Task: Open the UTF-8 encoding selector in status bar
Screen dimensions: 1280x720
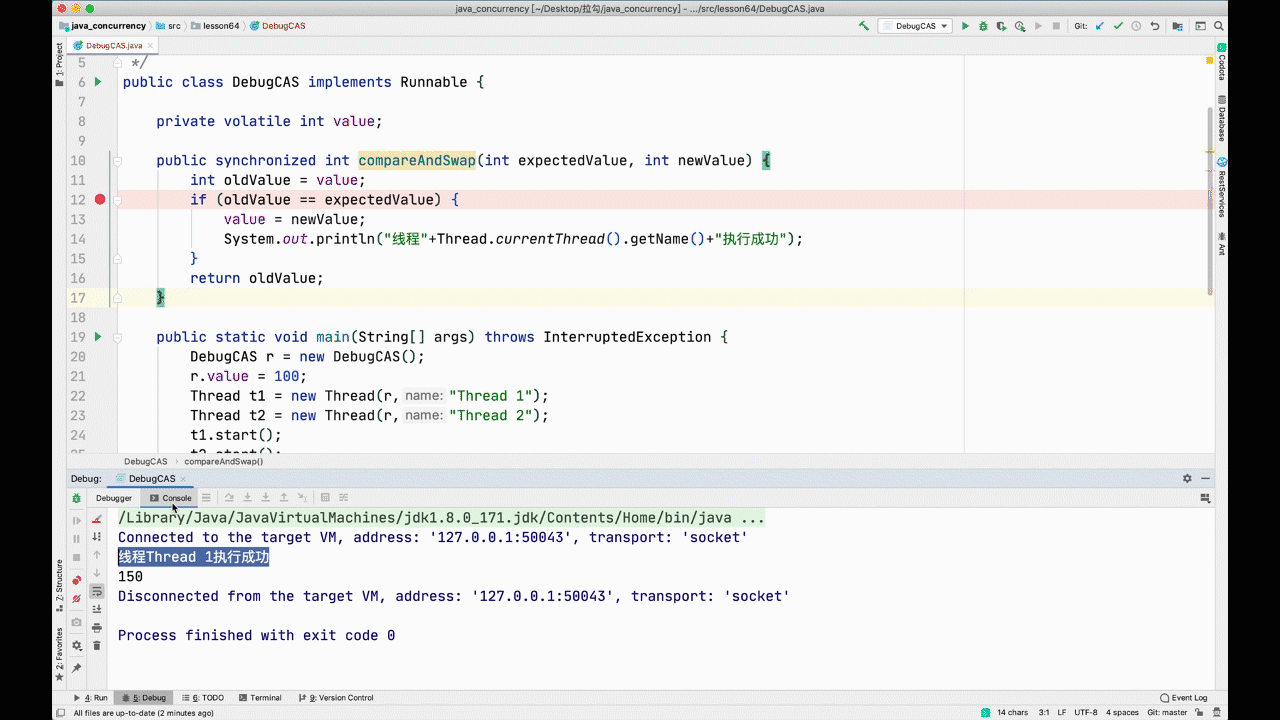Action: [x=1085, y=713]
